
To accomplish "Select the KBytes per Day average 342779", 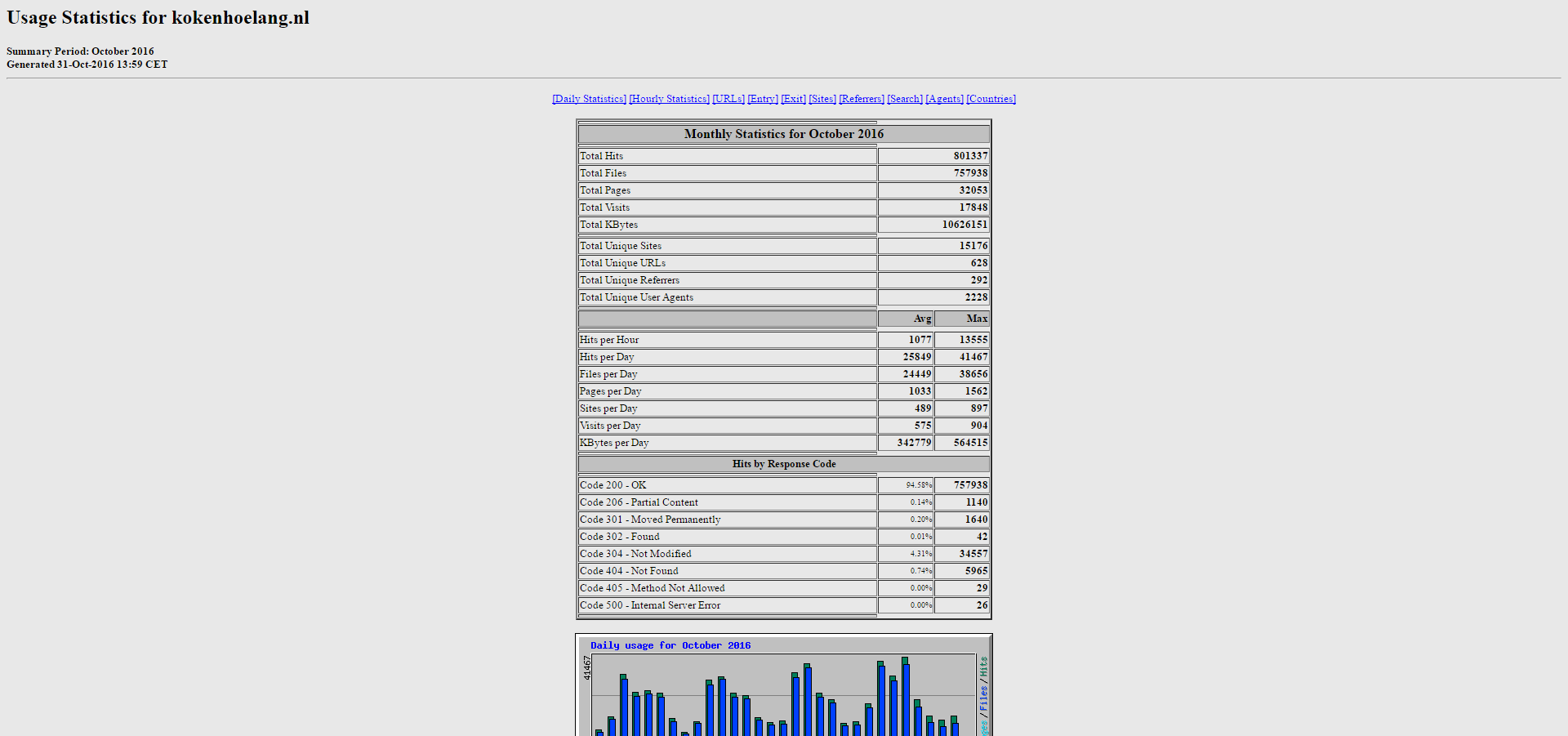I will [914, 443].
